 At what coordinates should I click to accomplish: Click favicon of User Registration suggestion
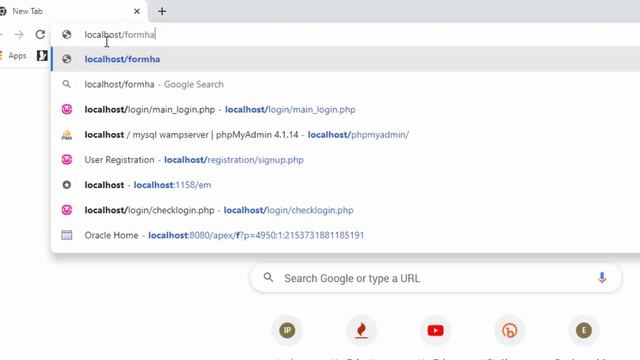(67, 160)
